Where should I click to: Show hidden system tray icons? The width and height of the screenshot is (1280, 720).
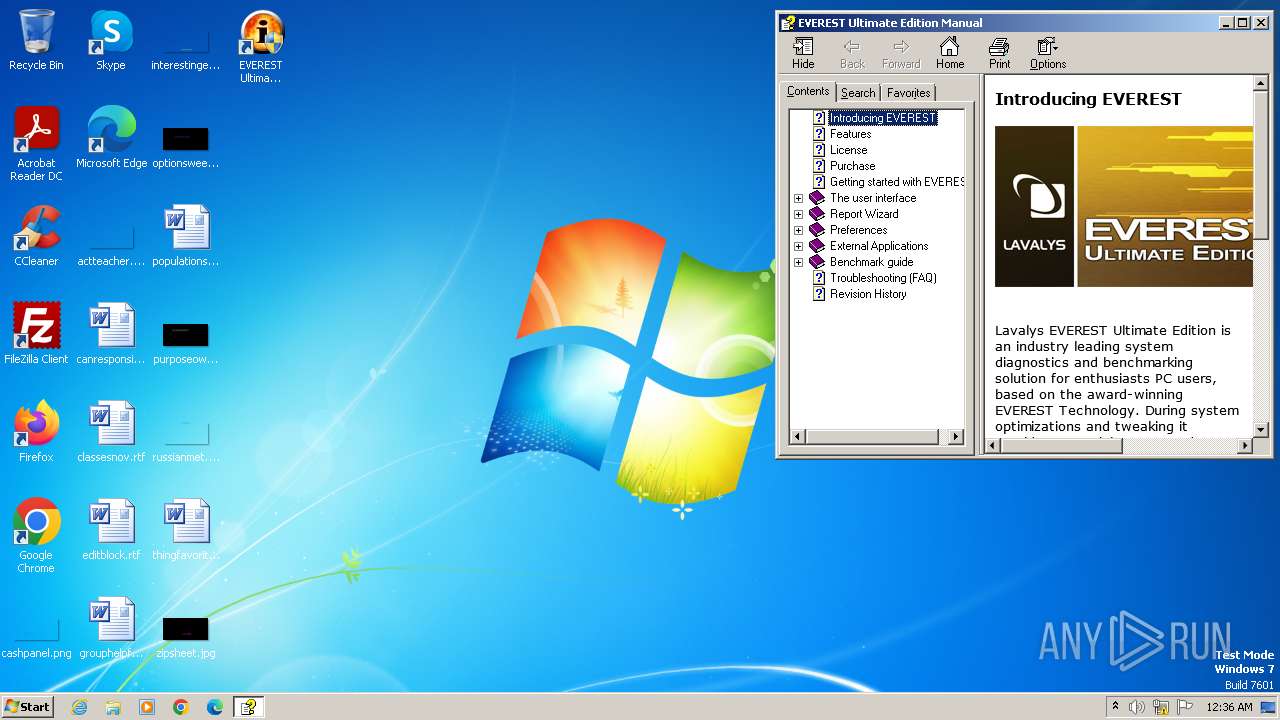[x=1115, y=707]
